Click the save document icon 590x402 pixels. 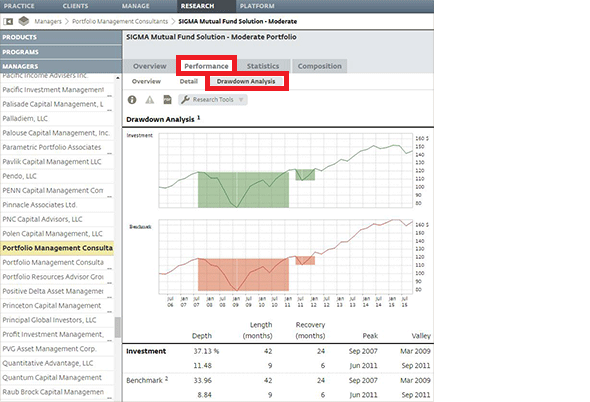167,100
